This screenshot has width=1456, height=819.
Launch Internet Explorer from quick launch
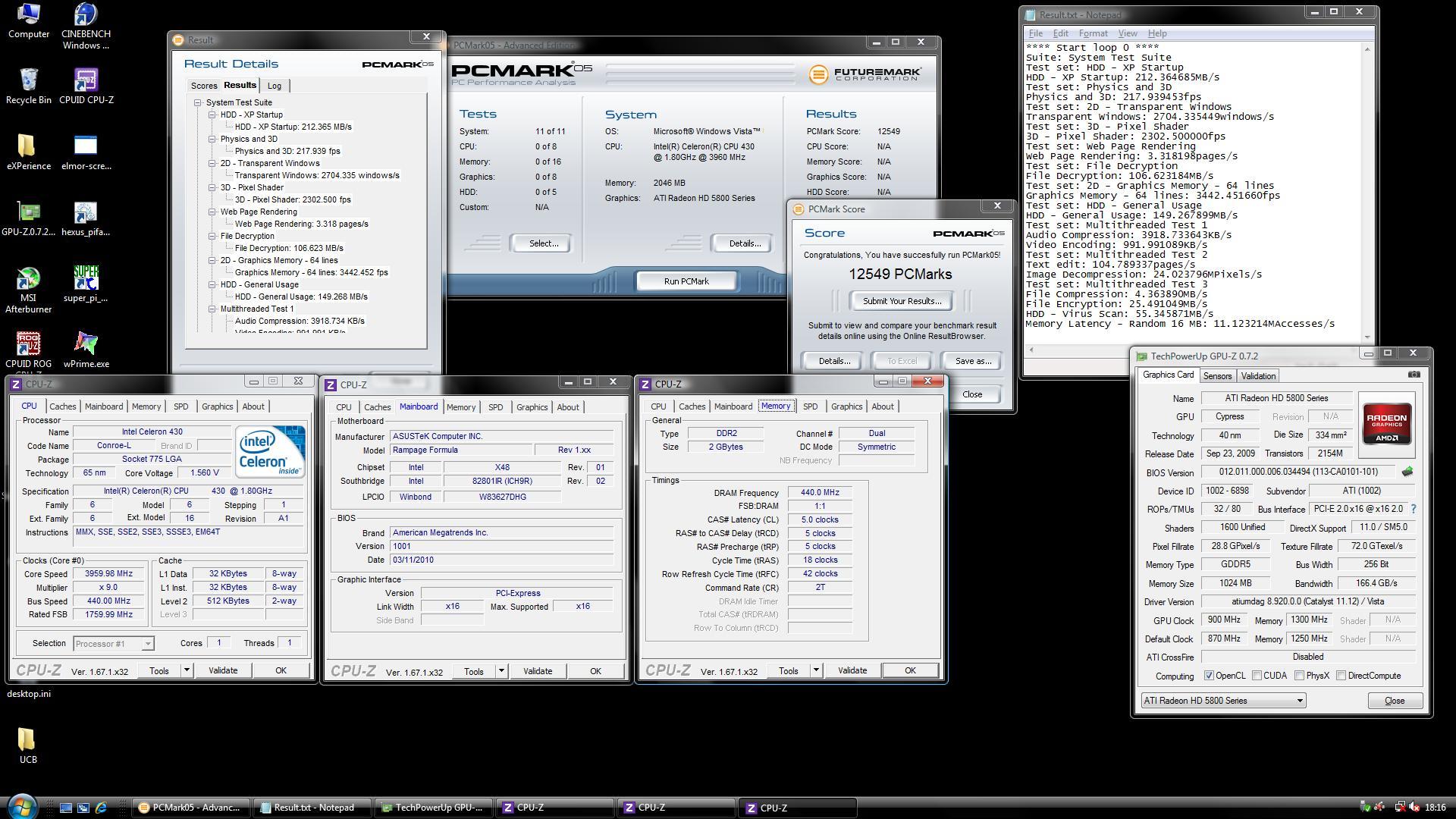click(x=101, y=808)
